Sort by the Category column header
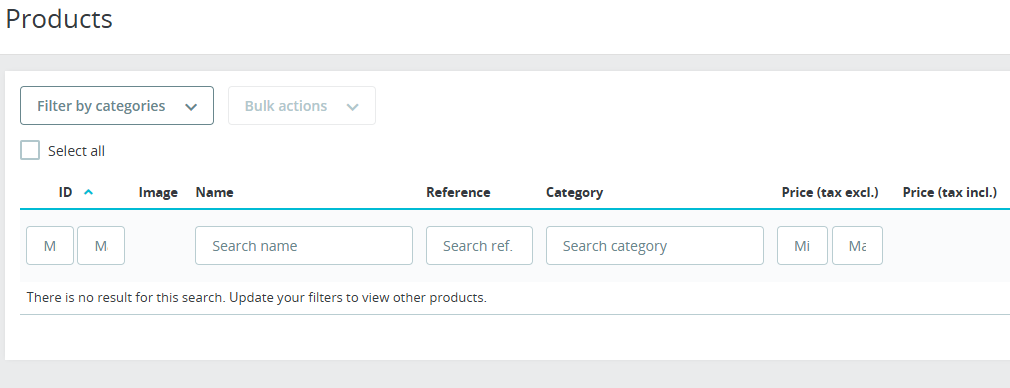The height and width of the screenshot is (388, 1010). click(575, 192)
